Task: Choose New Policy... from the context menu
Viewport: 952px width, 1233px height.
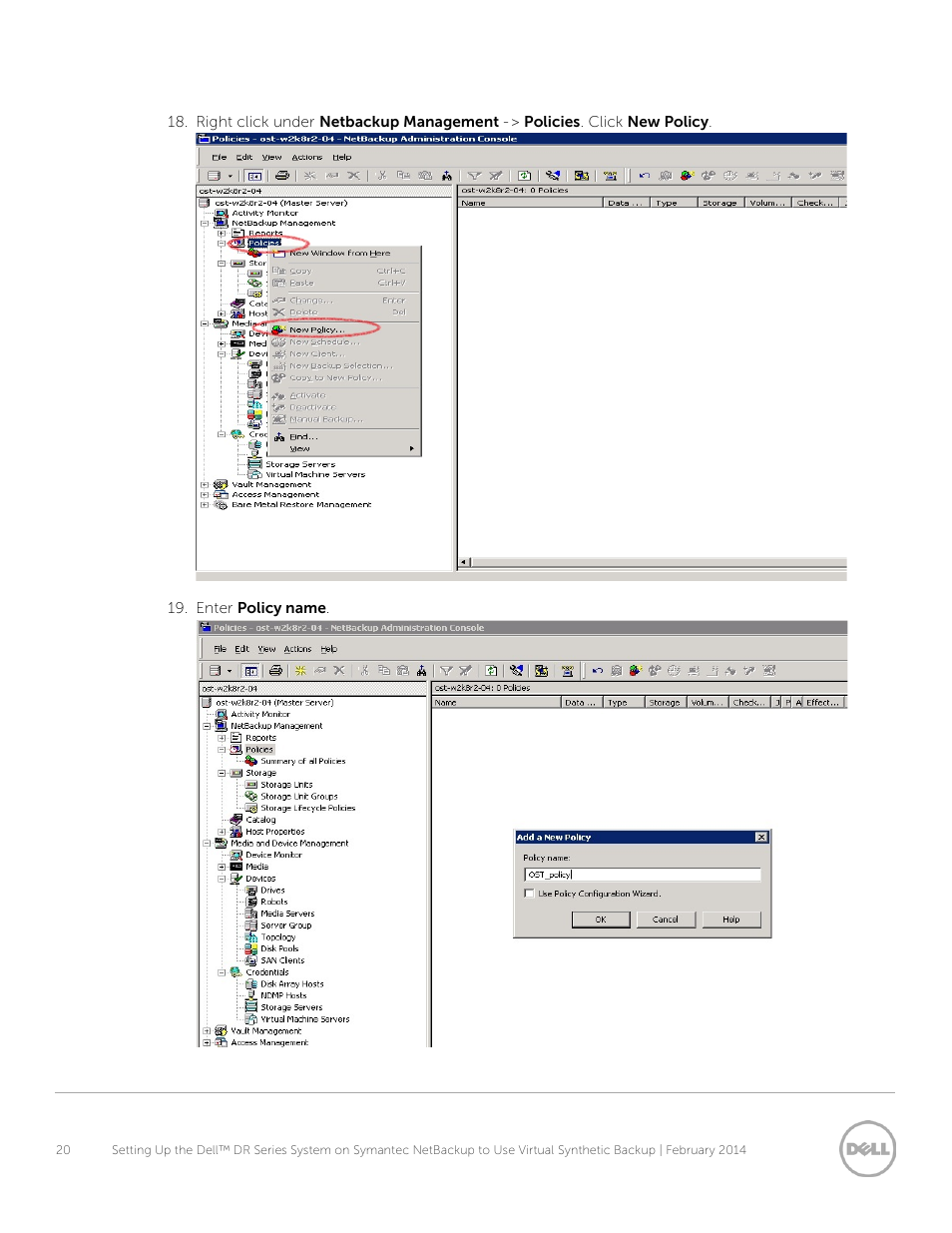Action: coord(344,330)
